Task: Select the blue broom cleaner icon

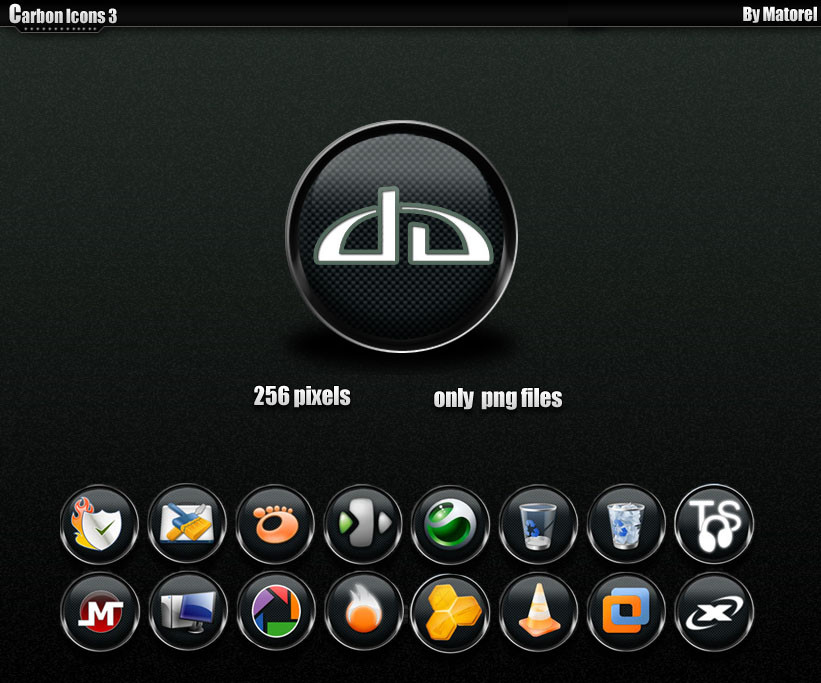Action: point(187,524)
